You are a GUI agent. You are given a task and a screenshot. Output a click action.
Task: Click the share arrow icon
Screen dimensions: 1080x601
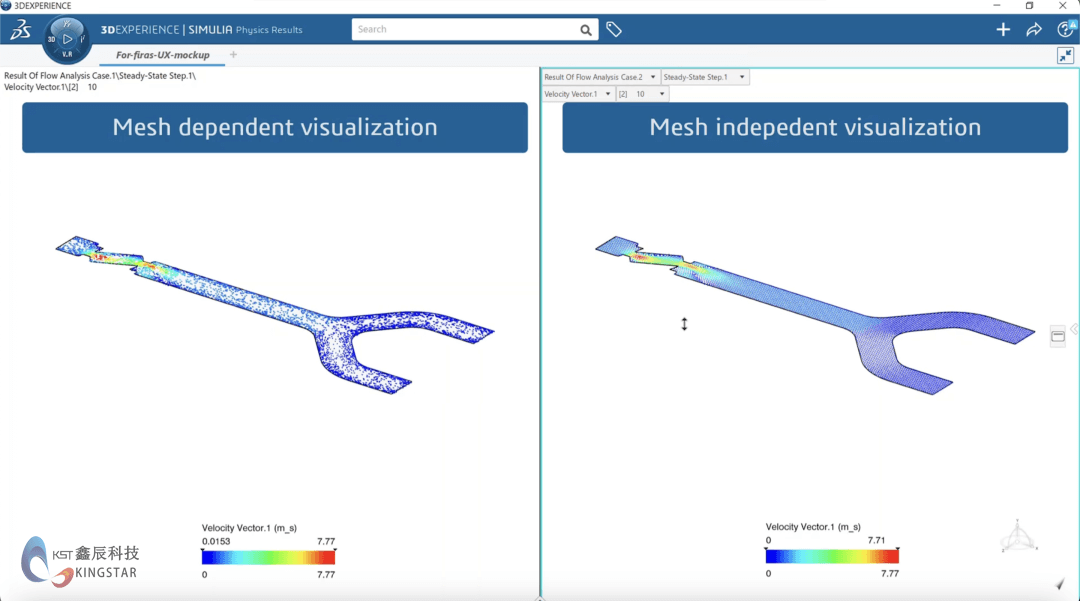tap(1035, 30)
